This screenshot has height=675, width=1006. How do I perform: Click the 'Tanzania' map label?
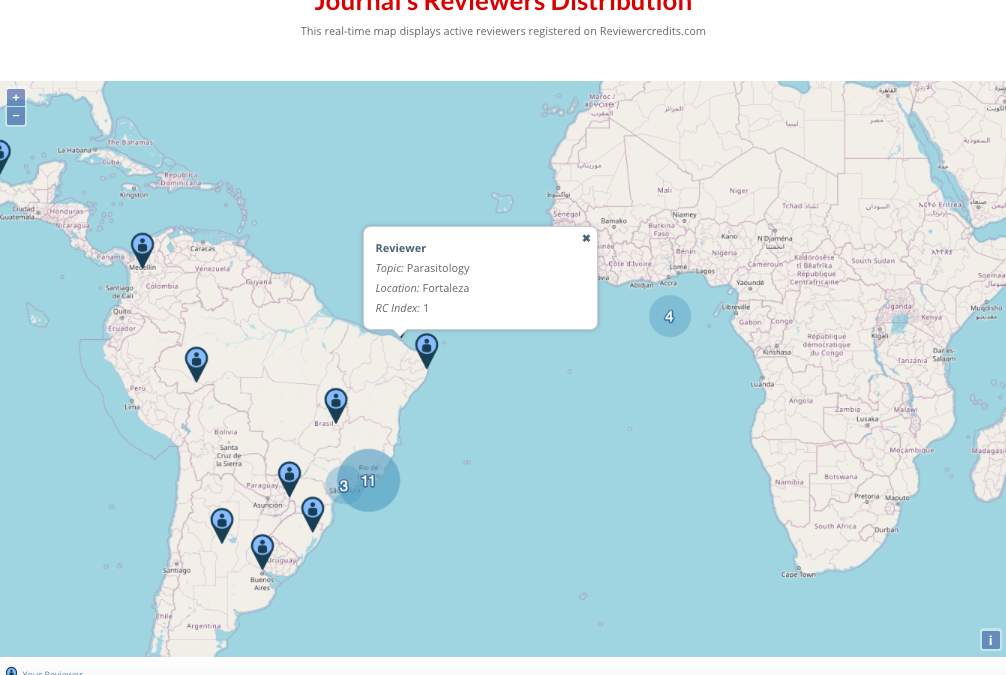912,361
